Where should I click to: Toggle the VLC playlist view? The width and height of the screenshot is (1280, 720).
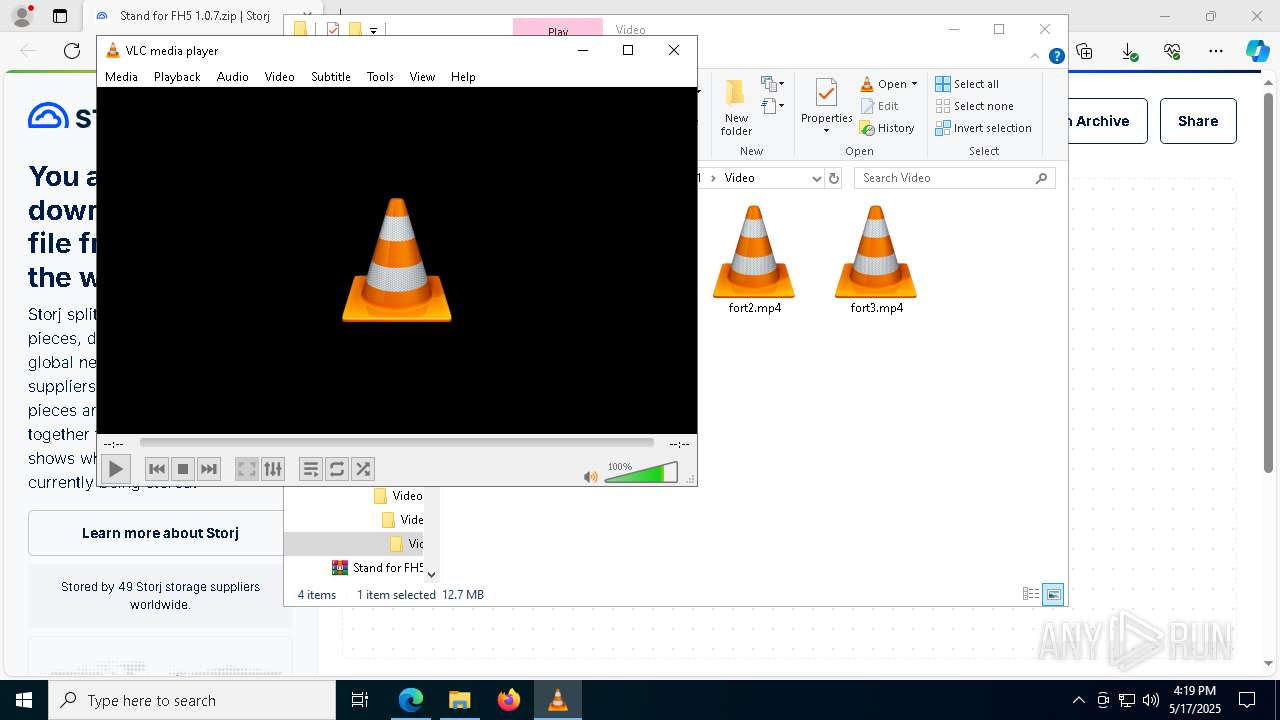coord(311,469)
